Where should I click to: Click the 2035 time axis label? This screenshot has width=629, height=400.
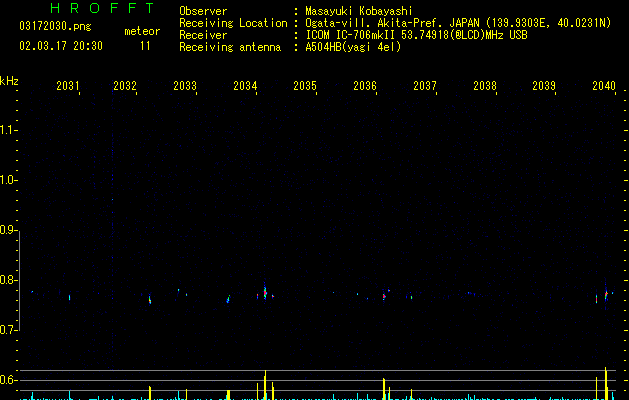[305, 86]
